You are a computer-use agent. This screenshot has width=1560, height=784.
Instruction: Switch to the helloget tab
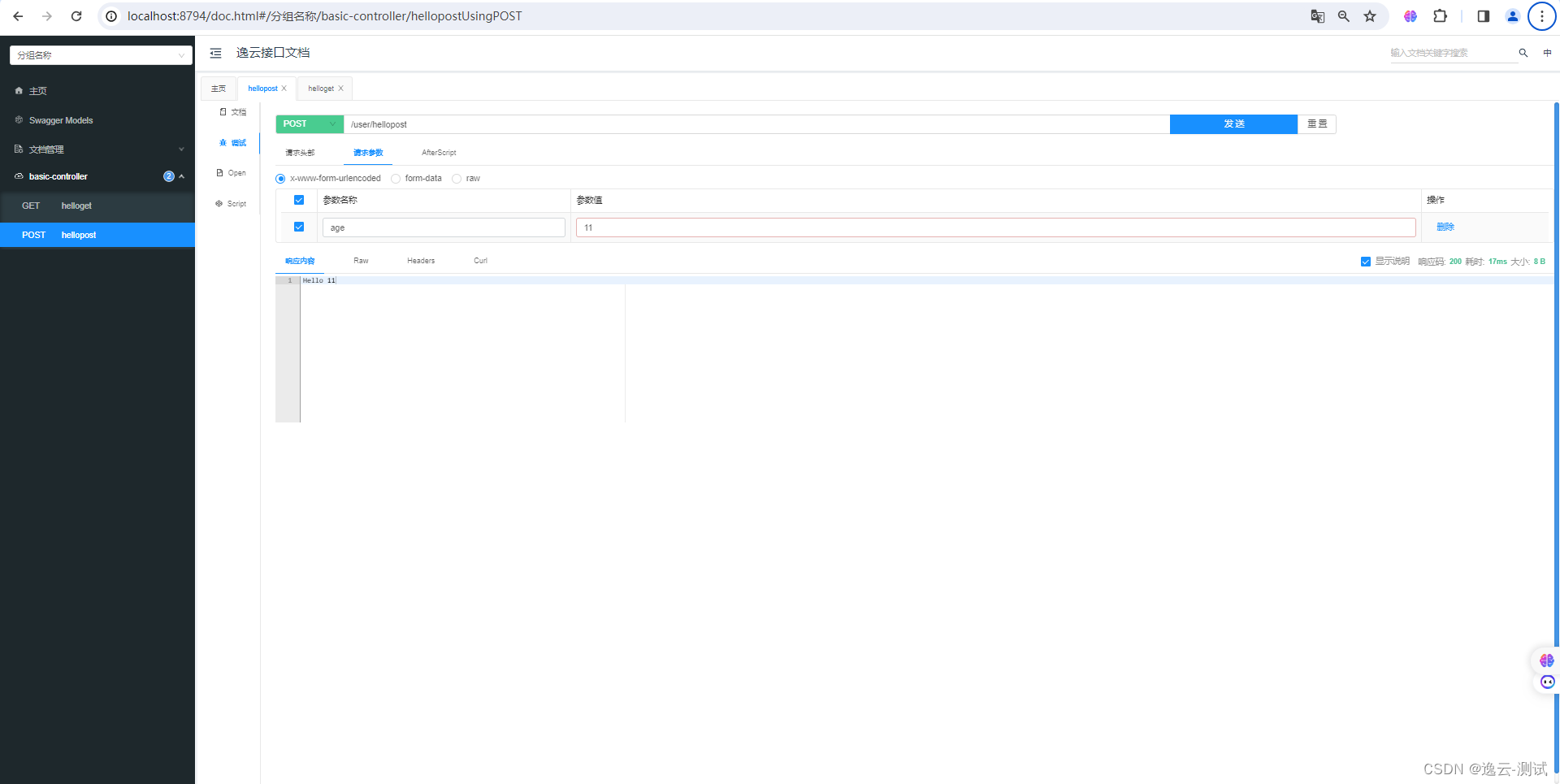point(322,88)
